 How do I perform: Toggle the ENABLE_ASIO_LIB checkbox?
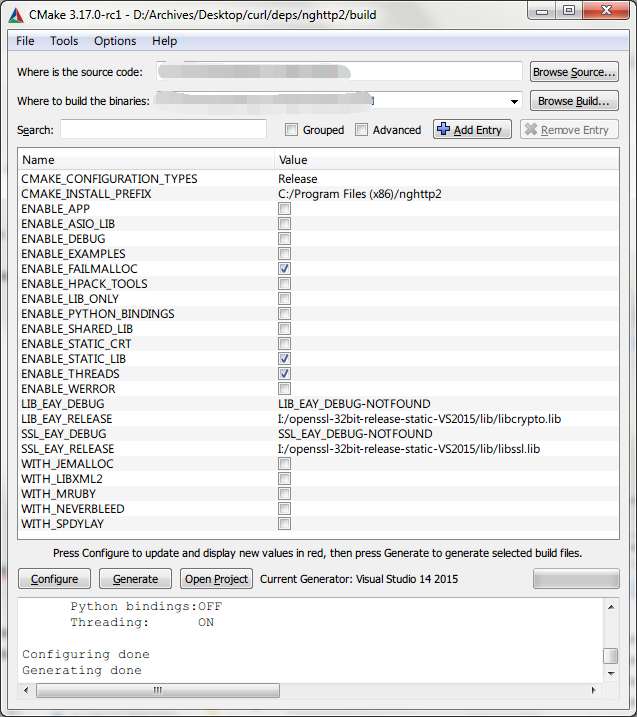(284, 224)
